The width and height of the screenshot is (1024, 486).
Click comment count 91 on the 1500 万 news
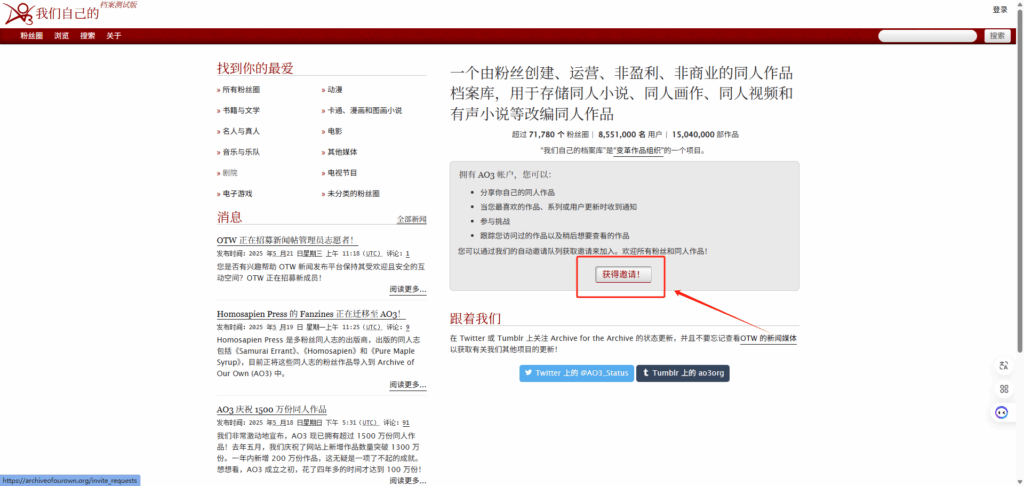[x=406, y=423]
